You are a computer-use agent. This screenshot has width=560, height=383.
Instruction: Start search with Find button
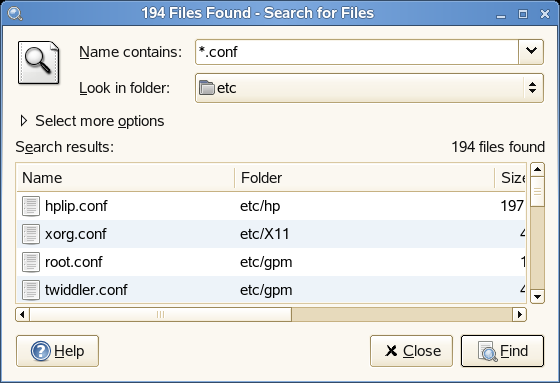(502, 351)
